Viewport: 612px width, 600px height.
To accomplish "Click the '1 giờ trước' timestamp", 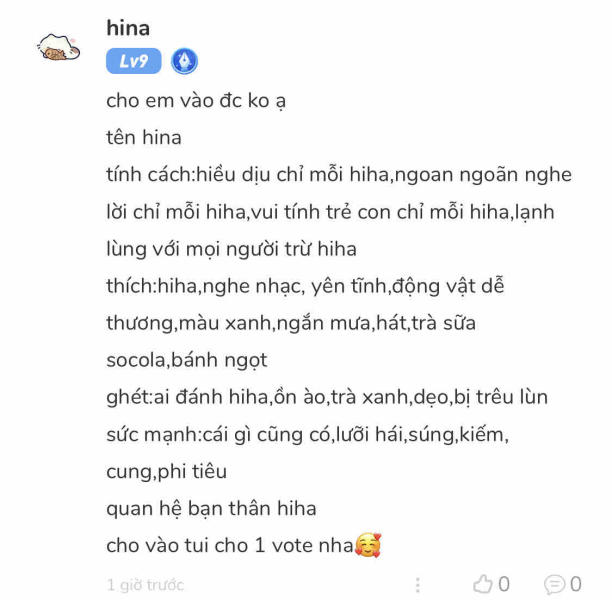I will 145,585.
